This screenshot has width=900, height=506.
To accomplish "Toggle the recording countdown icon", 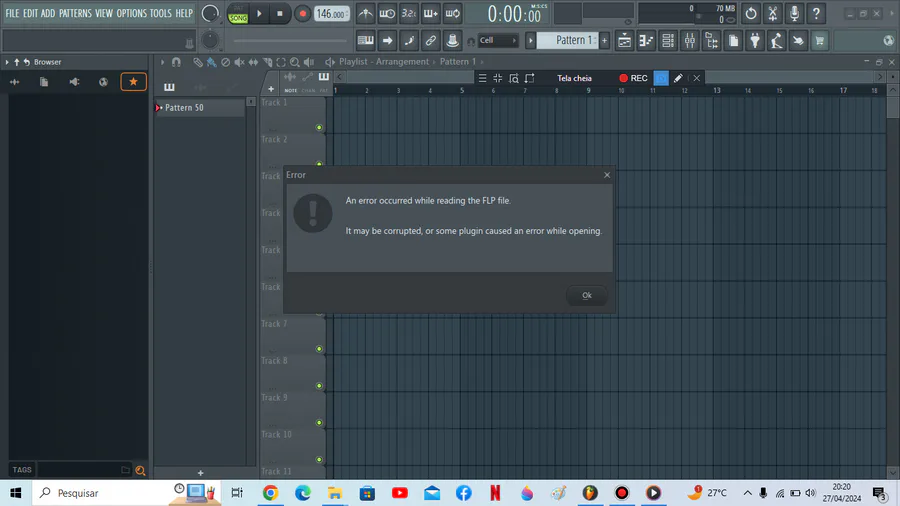I will pyautogui.click(x=409, y=13).
